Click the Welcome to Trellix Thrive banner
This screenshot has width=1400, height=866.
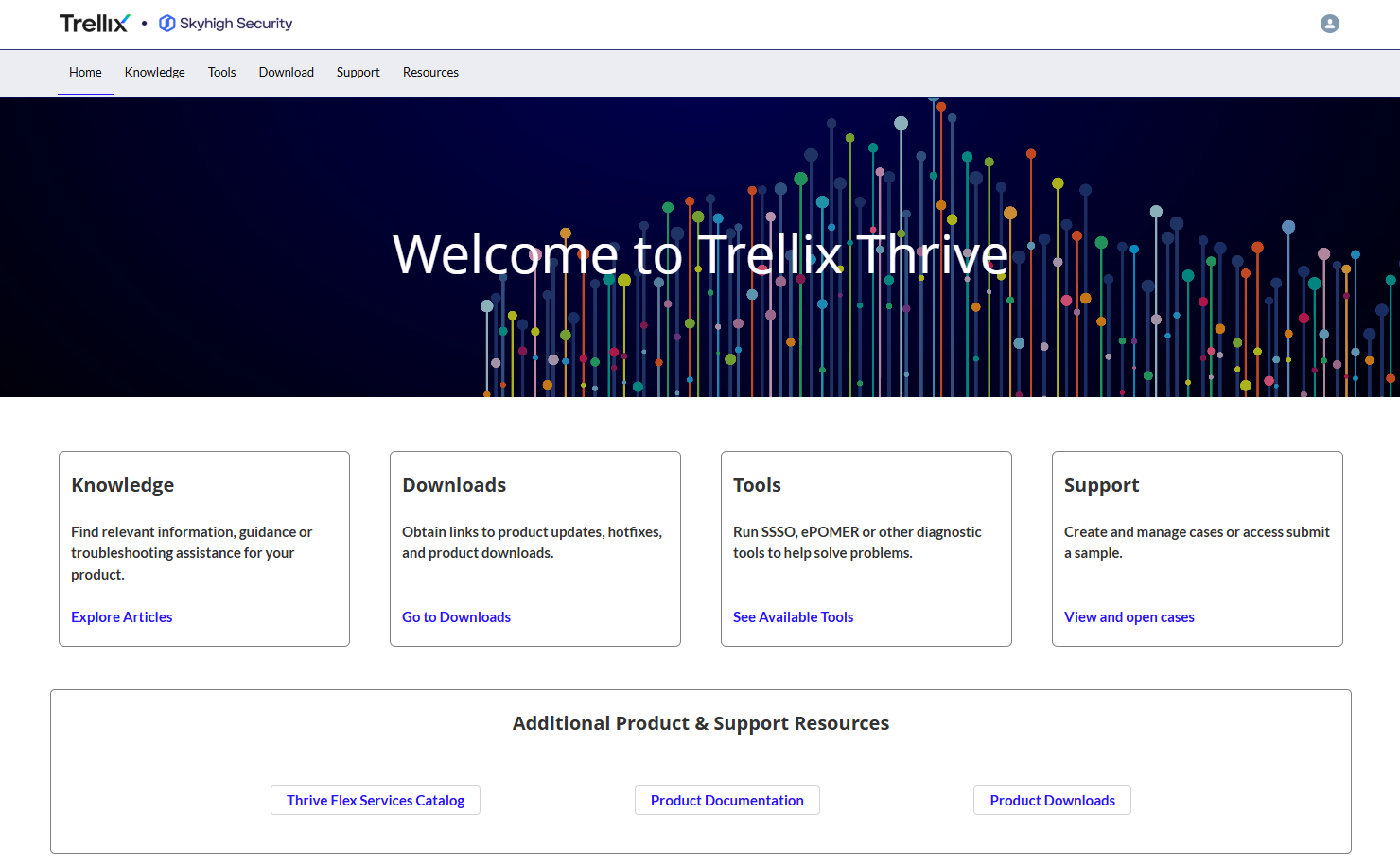pyautogui.click(x=700, y=253)
